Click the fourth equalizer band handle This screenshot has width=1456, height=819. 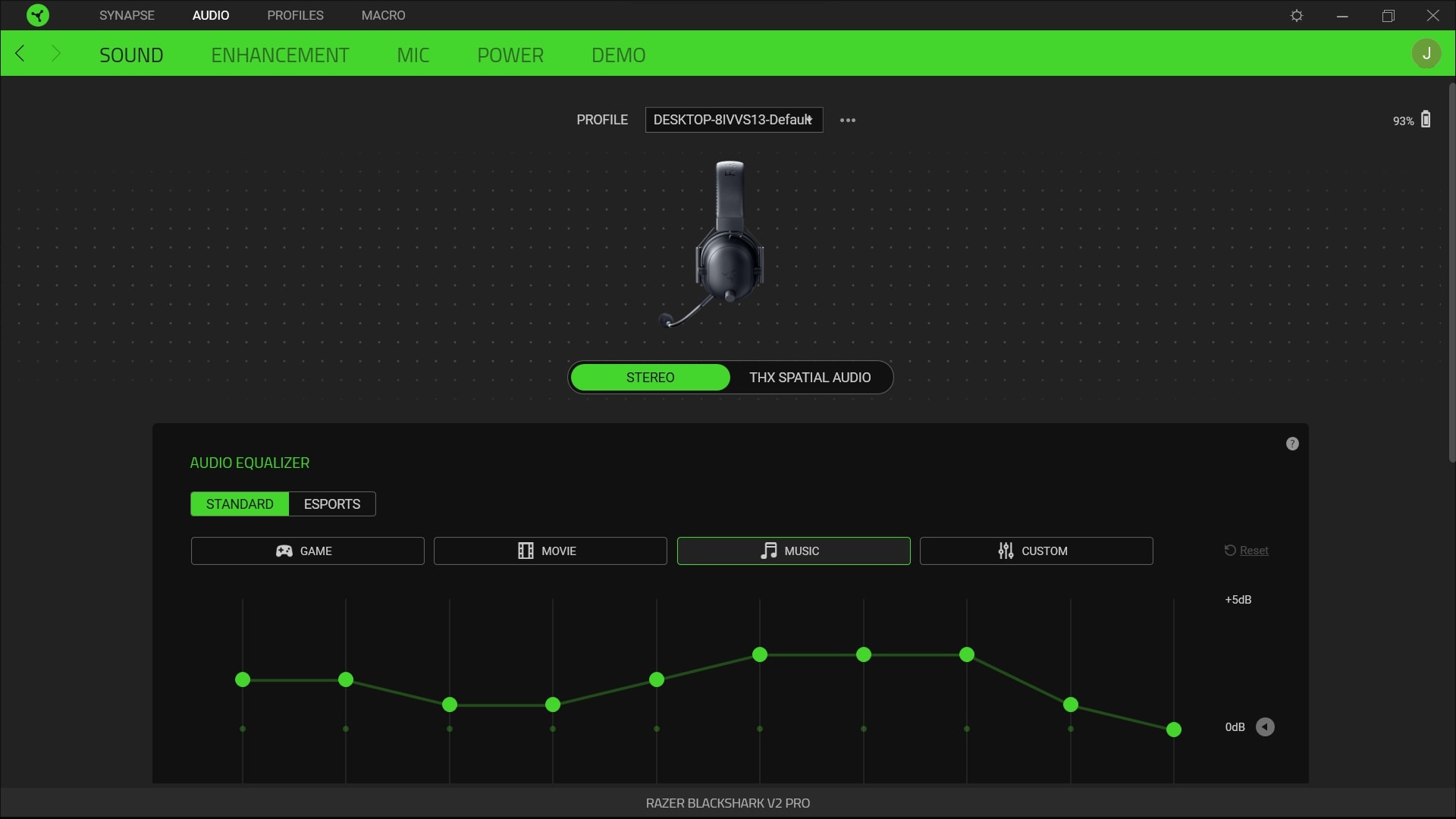click(553, 704)
